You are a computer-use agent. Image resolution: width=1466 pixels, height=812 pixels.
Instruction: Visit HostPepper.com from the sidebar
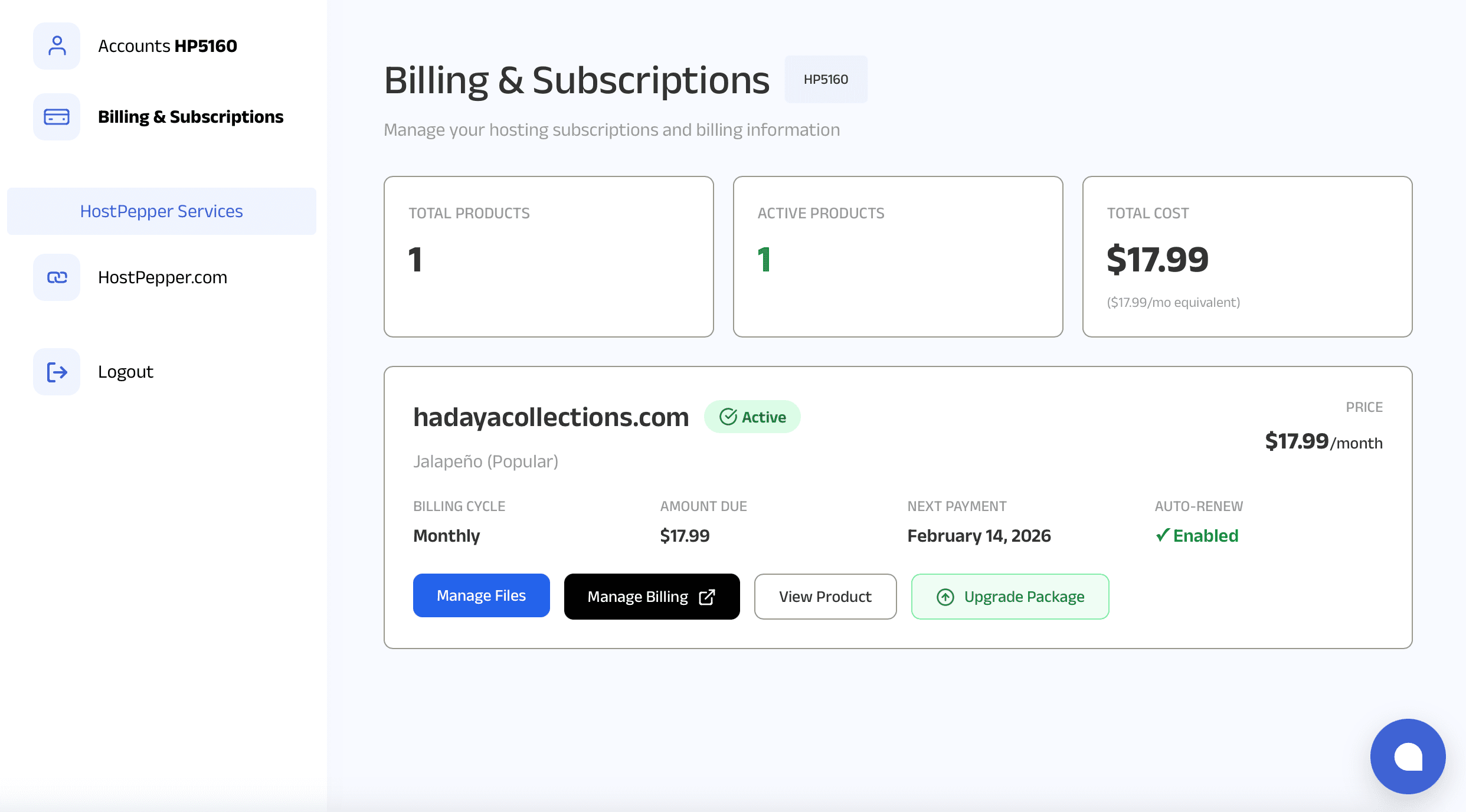coord(162,277)
